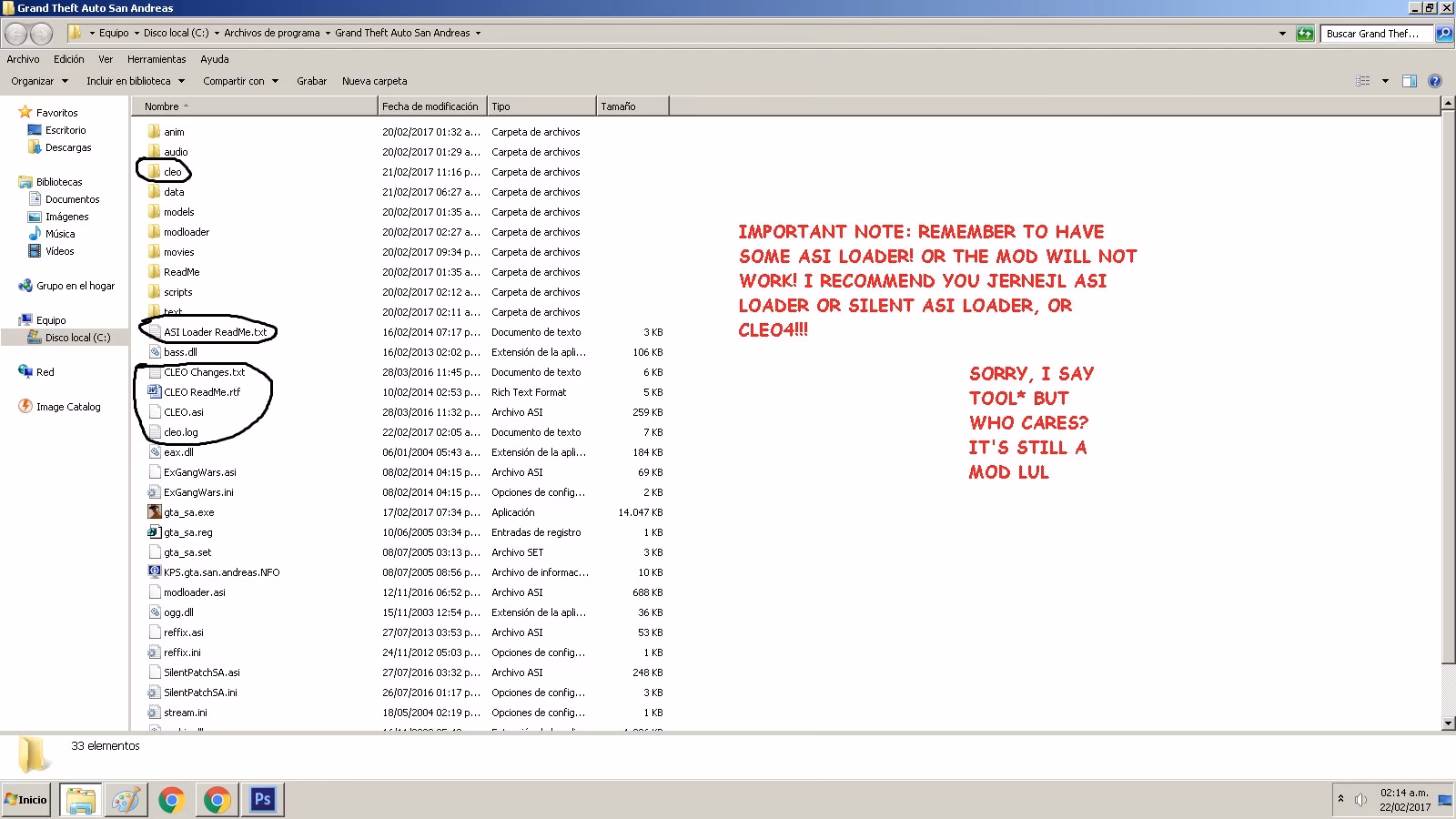The width and height of the screenshot is (1456, 819).
Task: Select the gta_sa.set file name
Action: [x=187, y=552]
